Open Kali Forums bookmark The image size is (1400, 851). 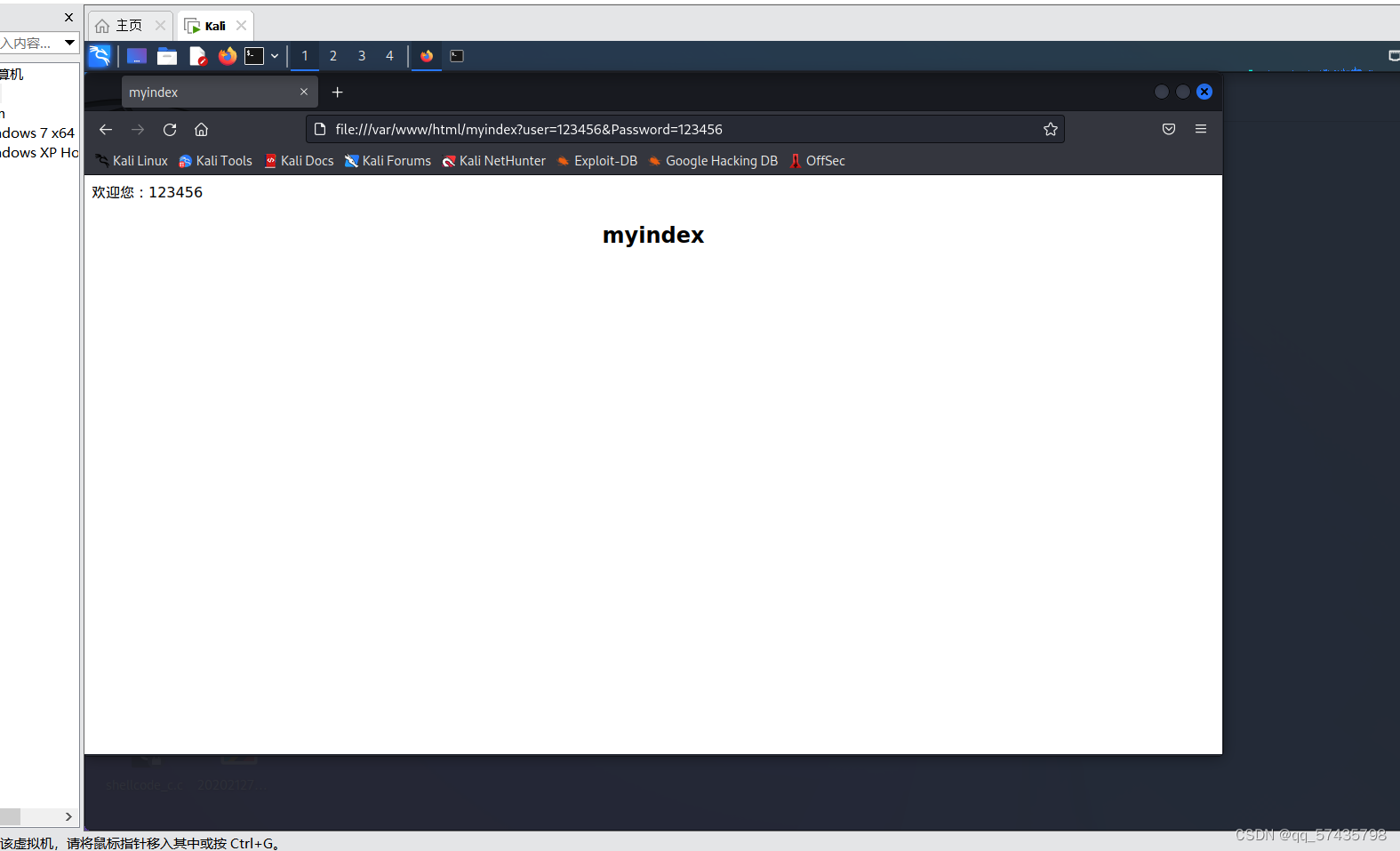[388, 161]
